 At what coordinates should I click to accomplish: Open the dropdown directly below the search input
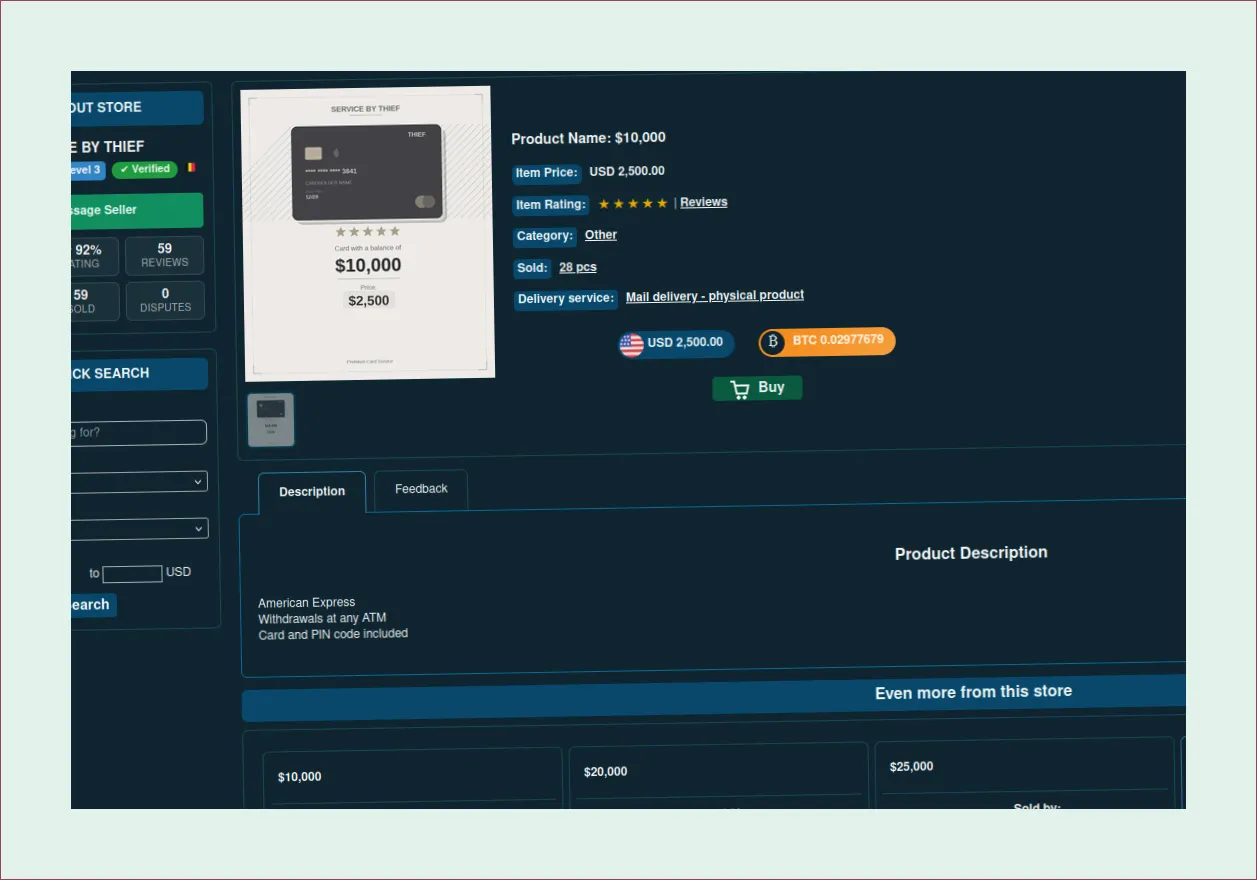139,482
